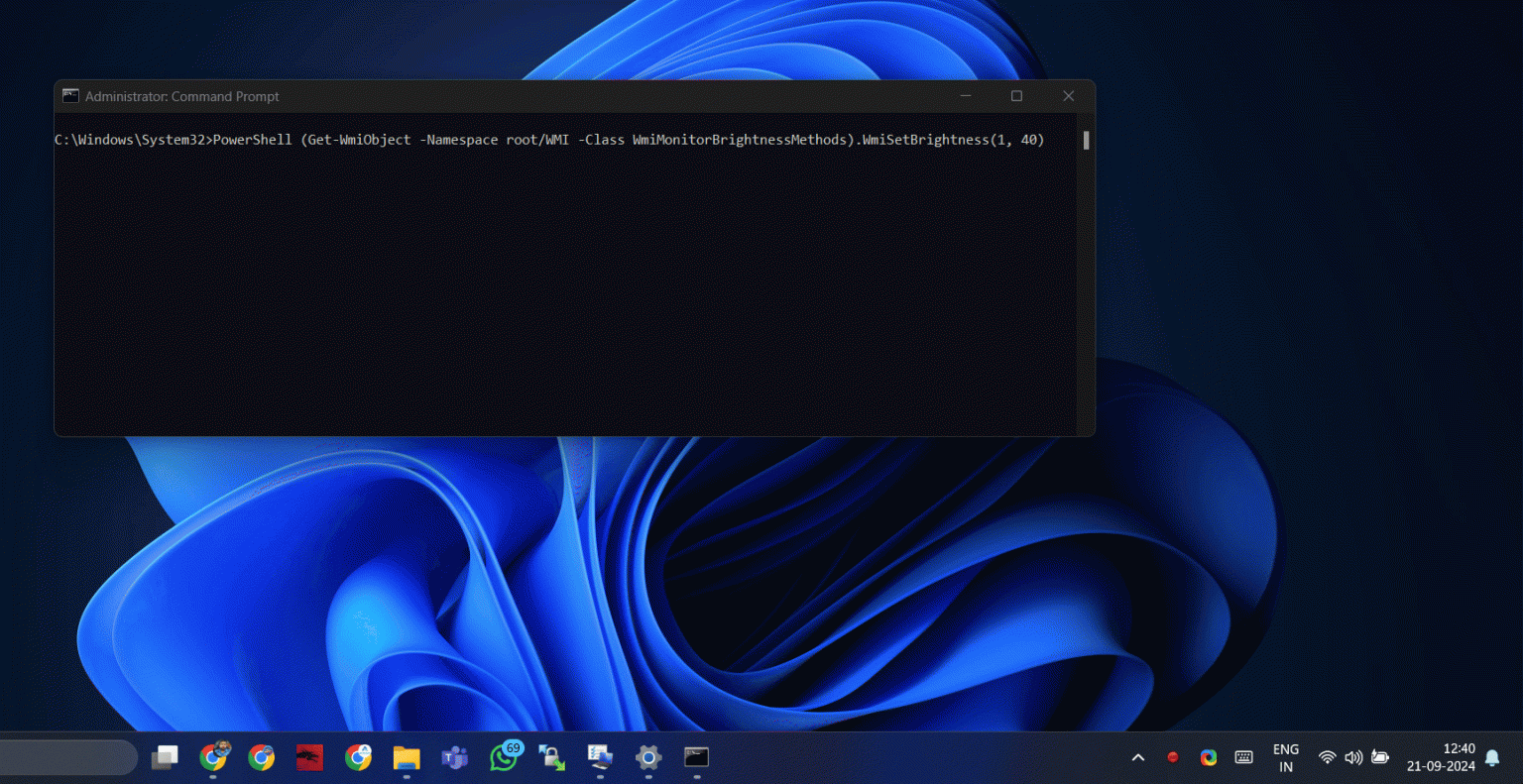Open the ENG IN language switcher
Image resolution: width=1523 pixels, height=784 pixels.
(x=1286, y=757)
